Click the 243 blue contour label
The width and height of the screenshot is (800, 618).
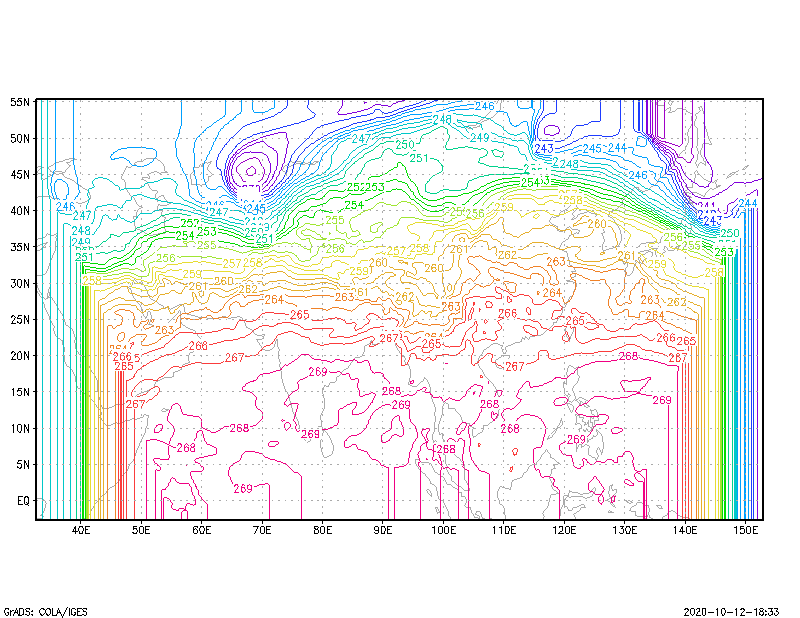point(544,149)
